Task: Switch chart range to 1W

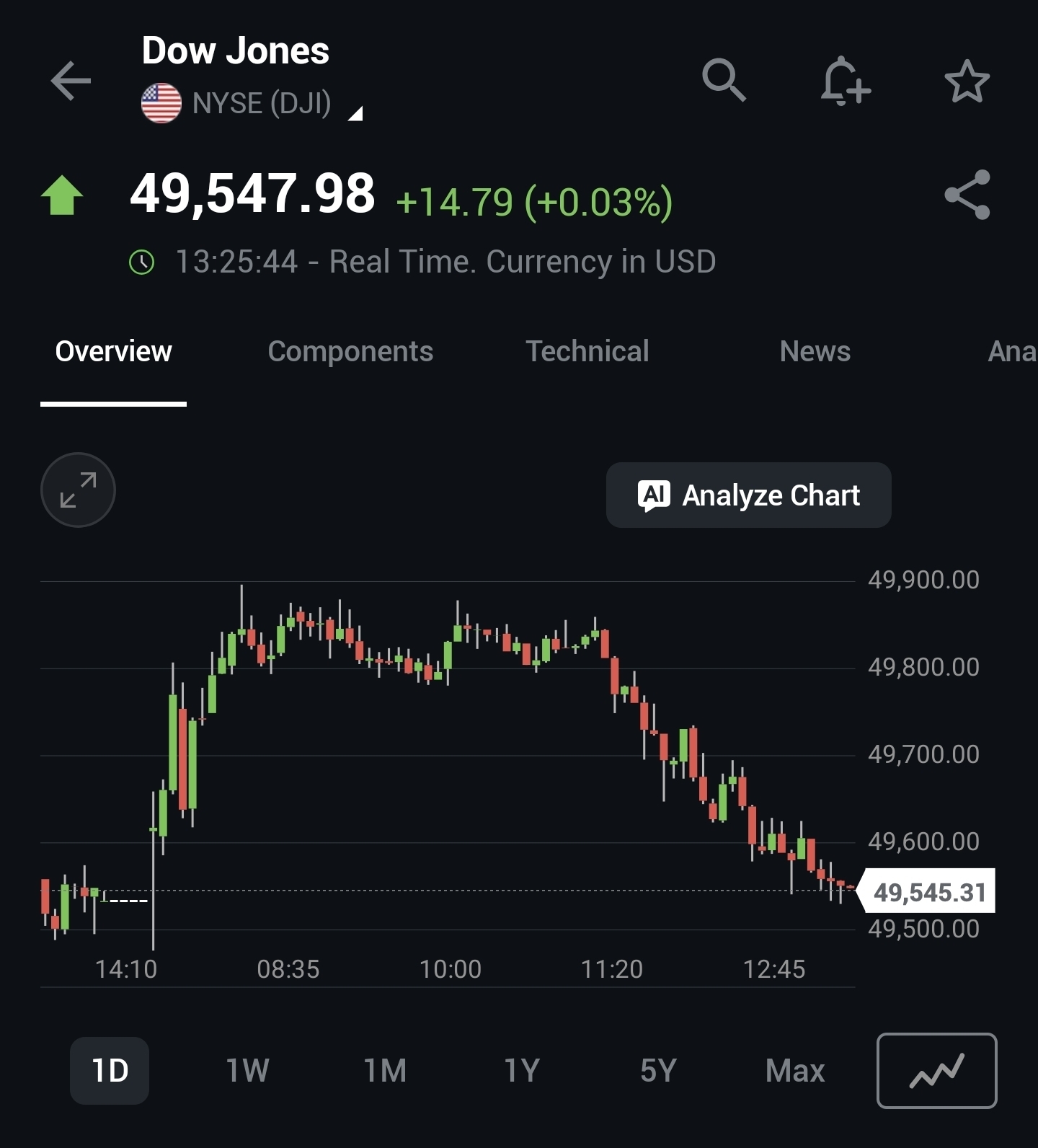Action: click(x=247, y=1071)
